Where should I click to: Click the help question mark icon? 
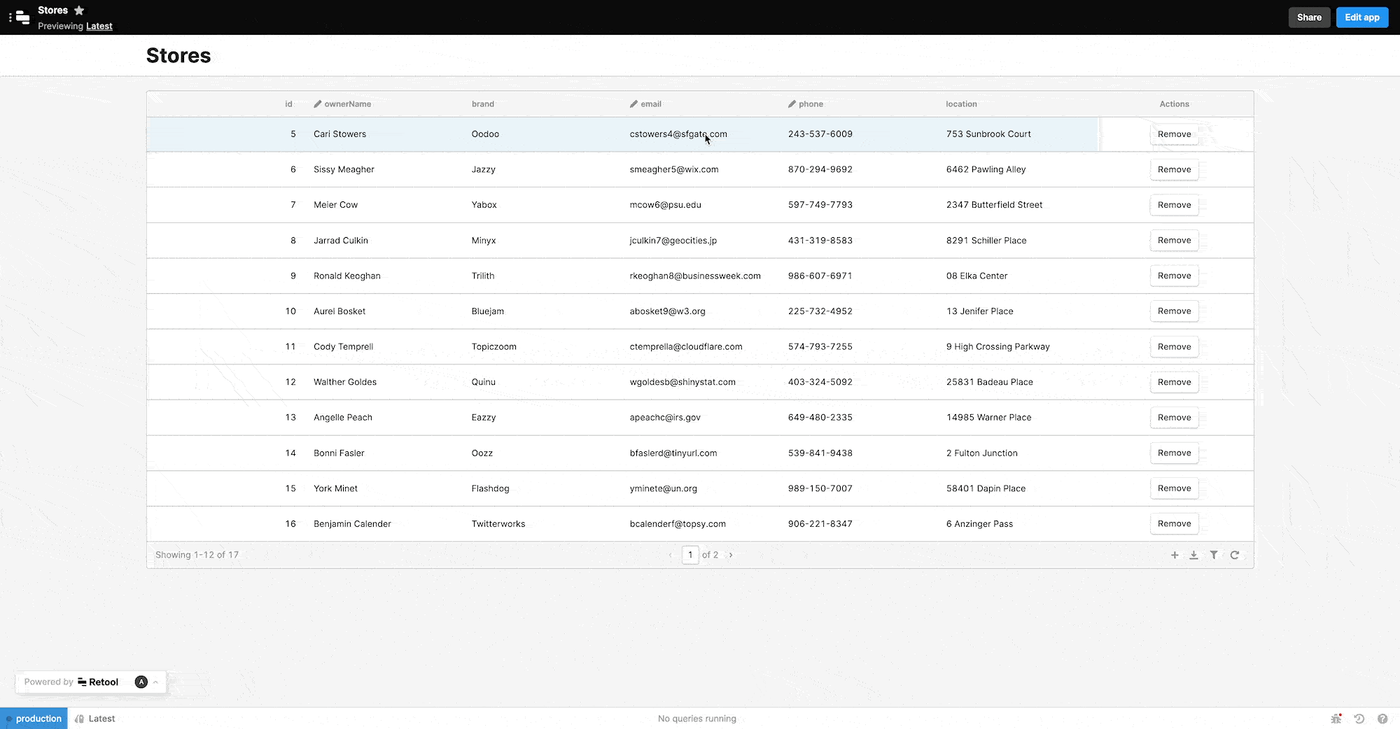[x=1382, y=718]
